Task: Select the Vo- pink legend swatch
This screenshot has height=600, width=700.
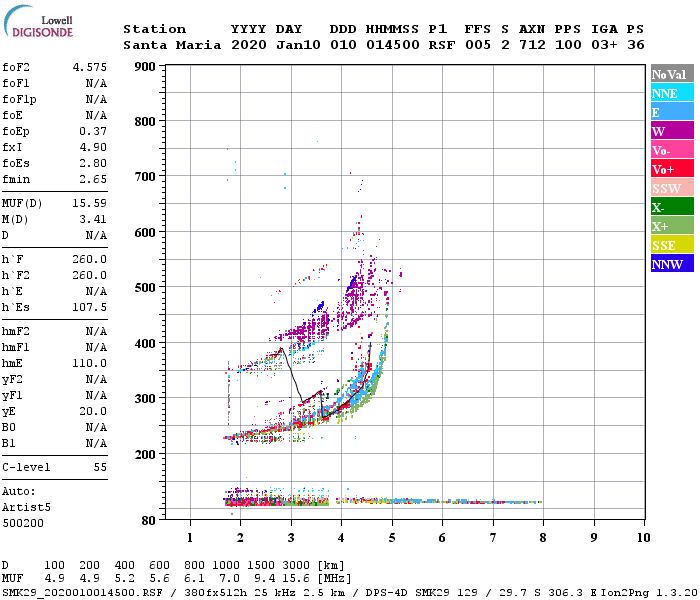Action: (672, 150)
